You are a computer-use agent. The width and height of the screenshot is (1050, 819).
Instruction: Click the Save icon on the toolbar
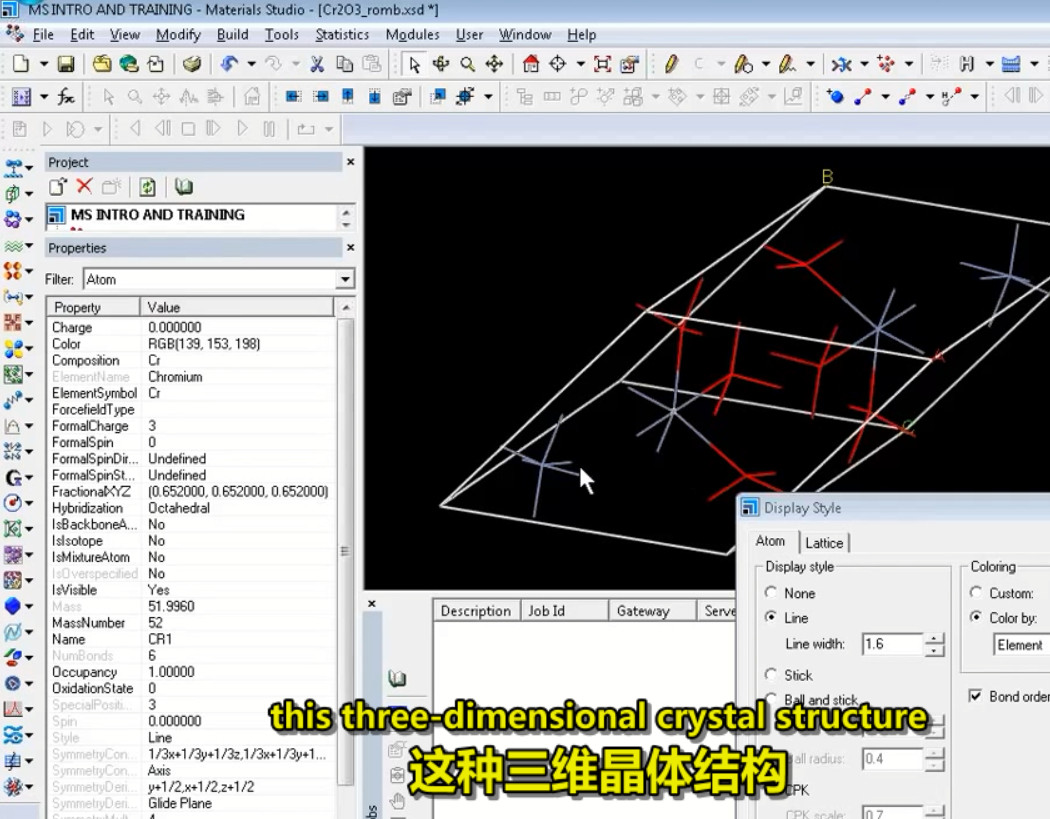pyautogui.click(x=65, y=64)
